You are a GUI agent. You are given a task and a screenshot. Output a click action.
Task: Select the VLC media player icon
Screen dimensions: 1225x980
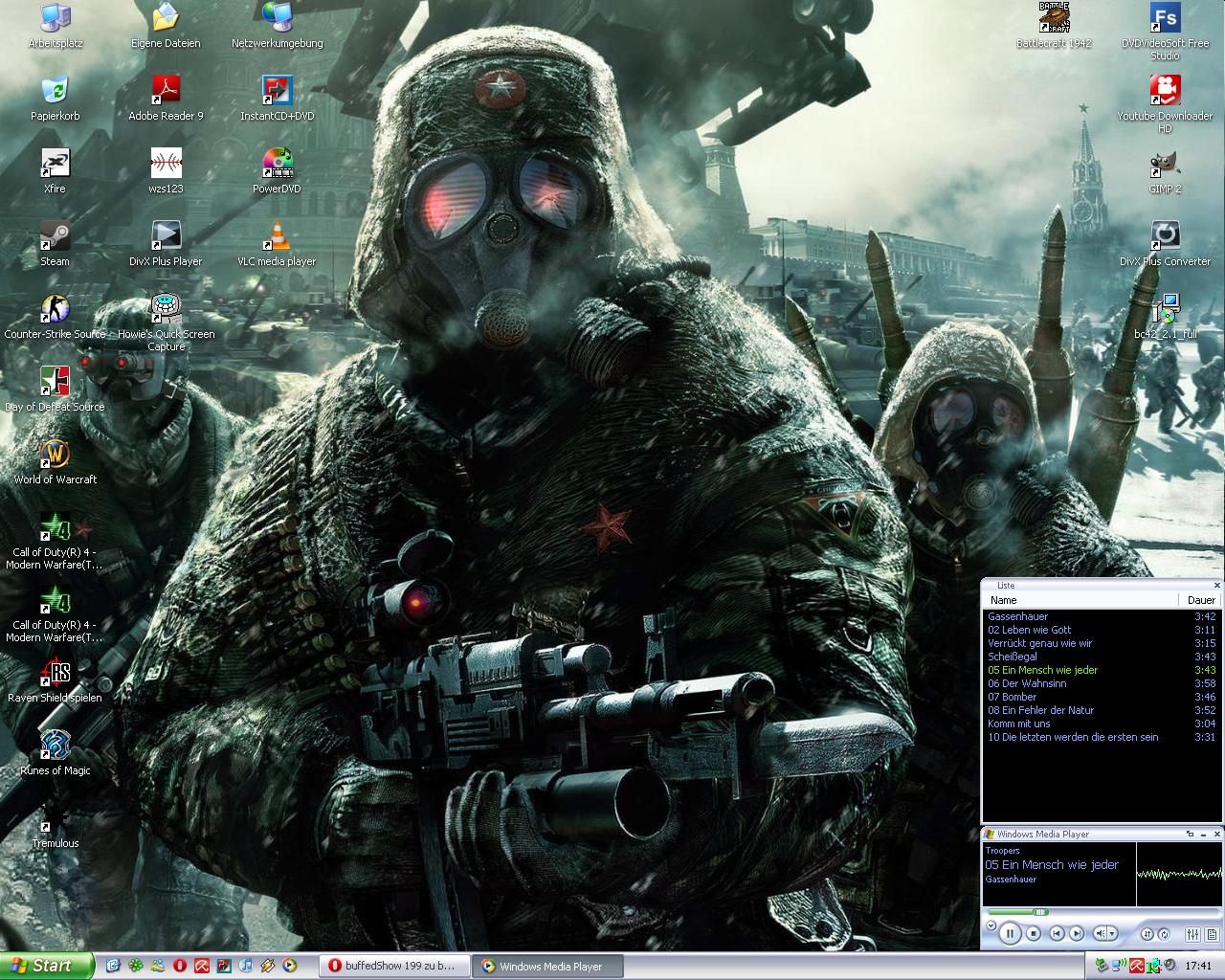coord(277,244)
